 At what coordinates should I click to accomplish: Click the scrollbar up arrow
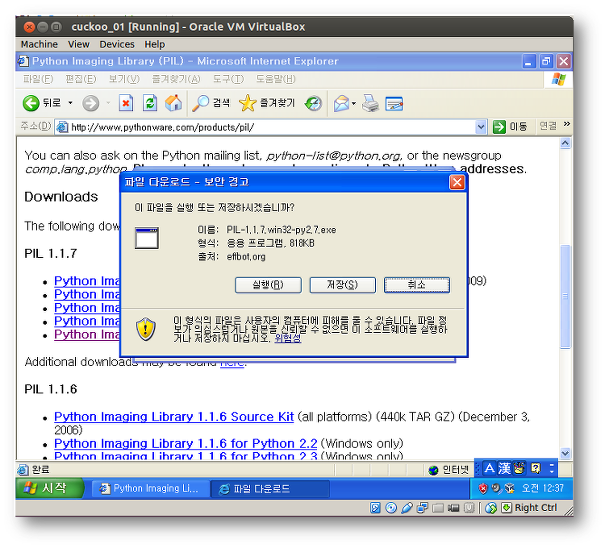click(565, 143)
